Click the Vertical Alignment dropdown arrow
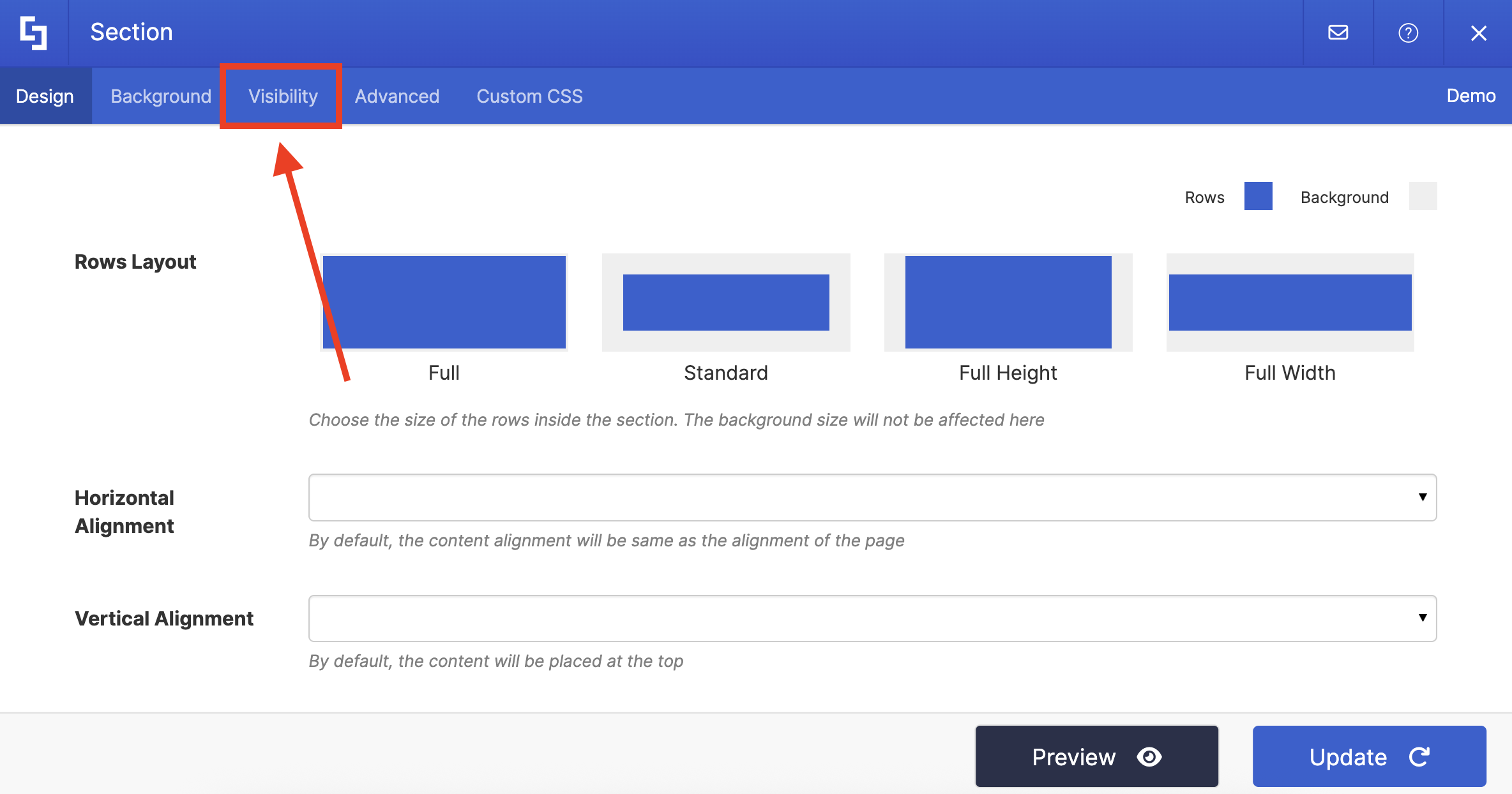Image resolution: width=1512 pixels, height=794 pixels. (1422, 618)
